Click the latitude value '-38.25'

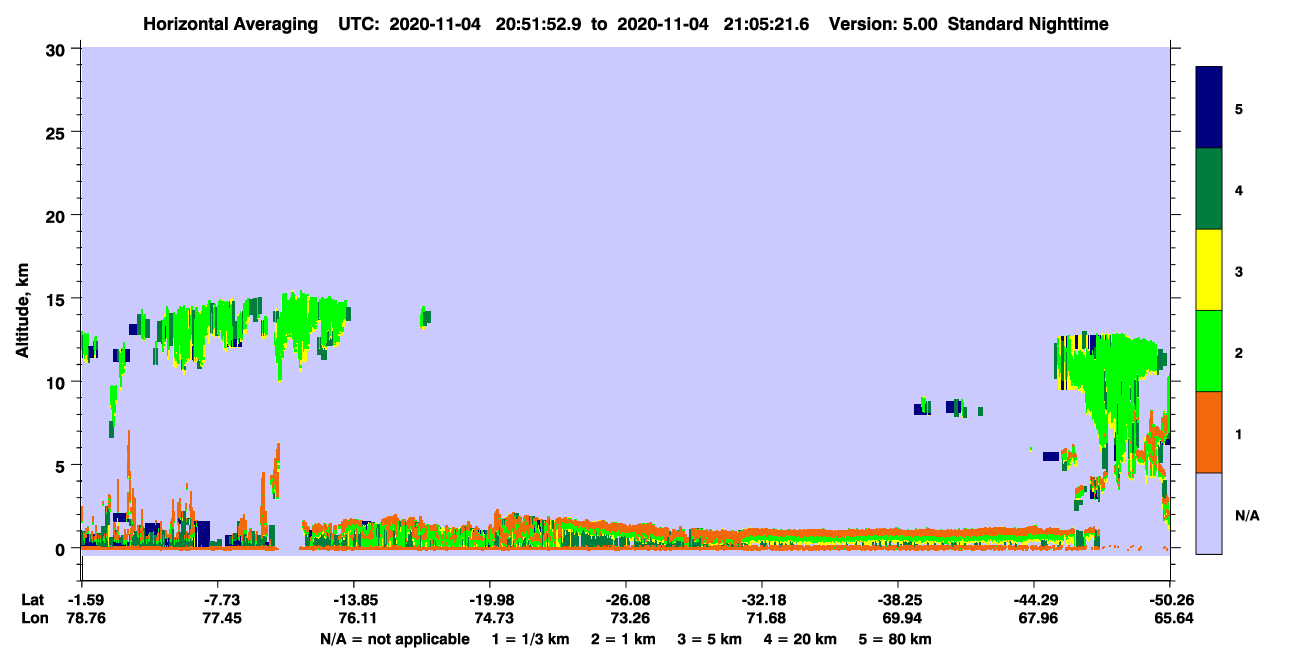898,600
